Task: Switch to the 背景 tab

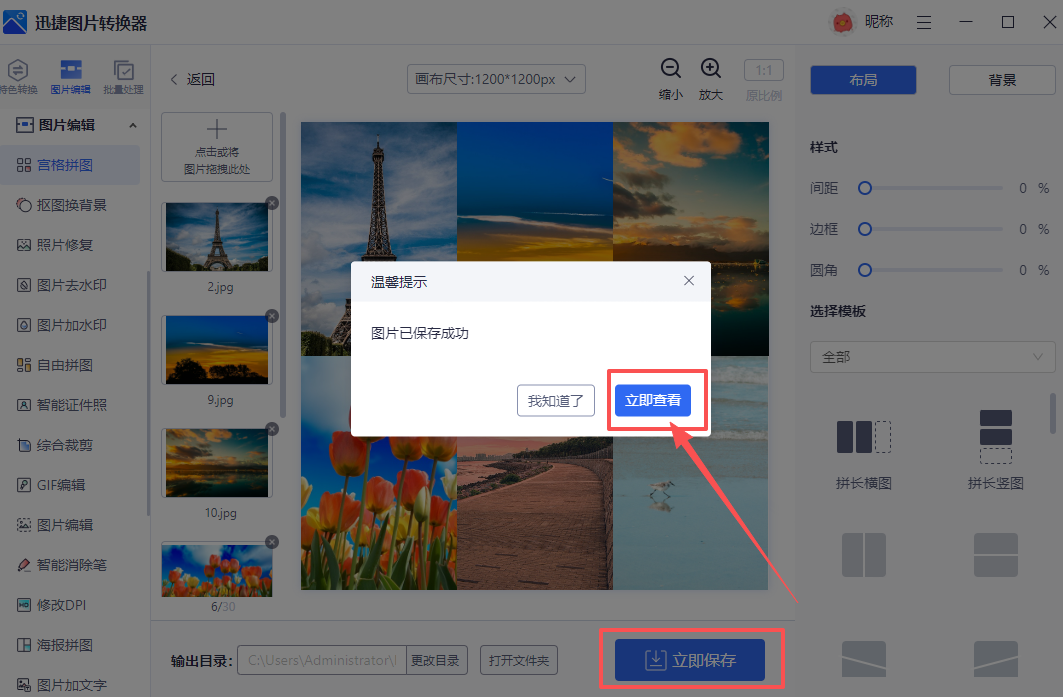Action: [x=1001, y=79]
